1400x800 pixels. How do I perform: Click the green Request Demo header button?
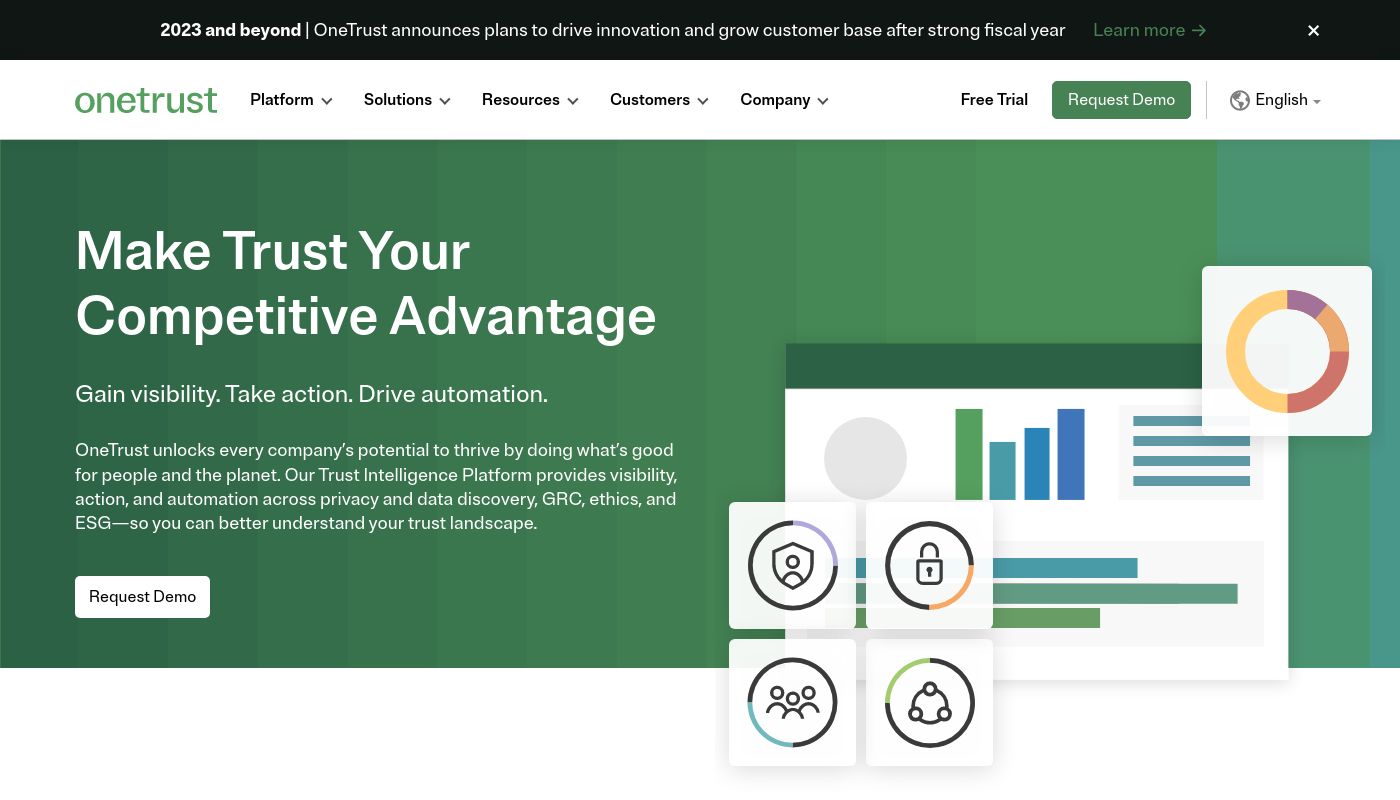[x=1121, y=100]
